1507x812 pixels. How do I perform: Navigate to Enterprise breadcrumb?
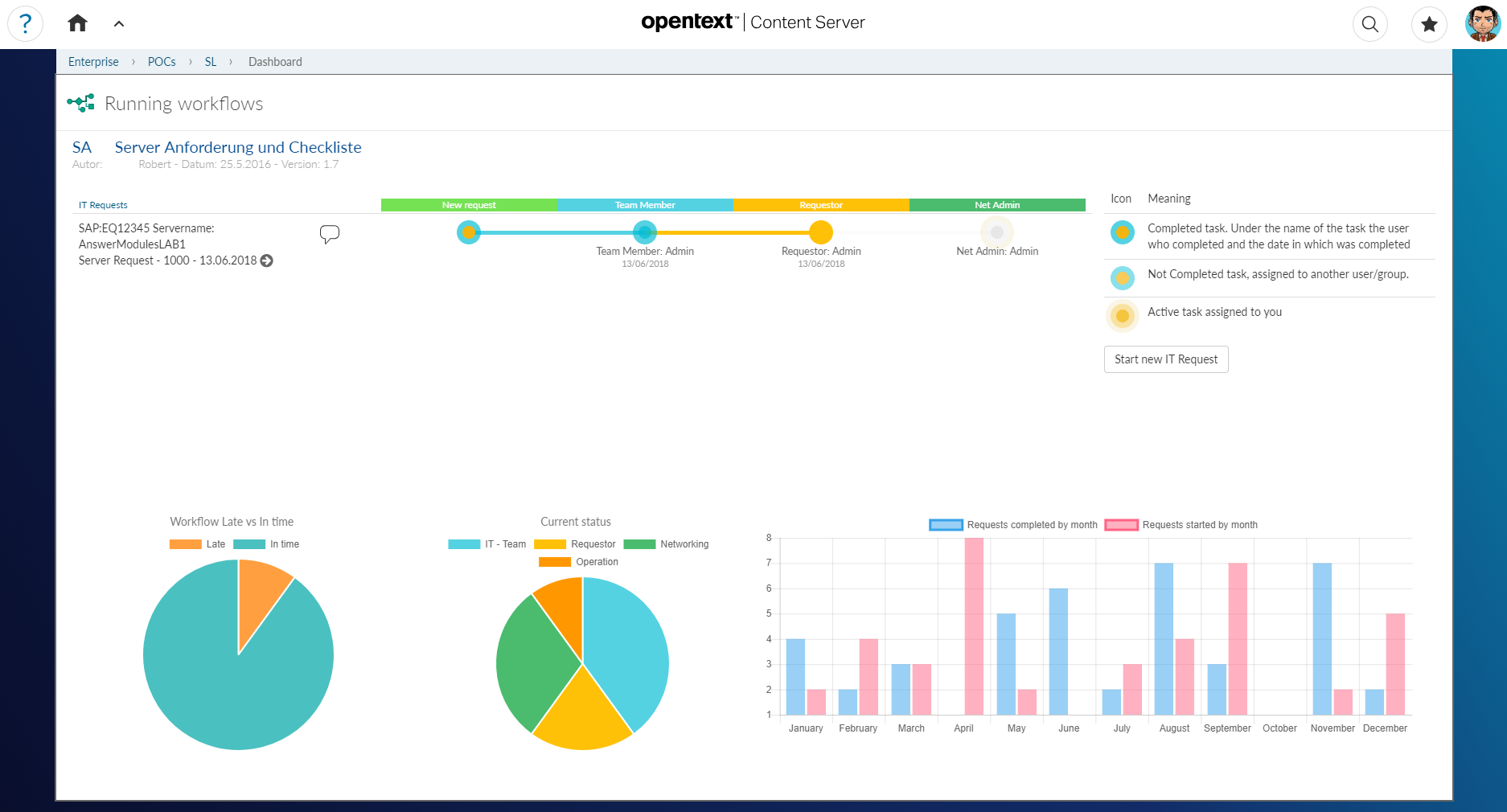point(93,62)
